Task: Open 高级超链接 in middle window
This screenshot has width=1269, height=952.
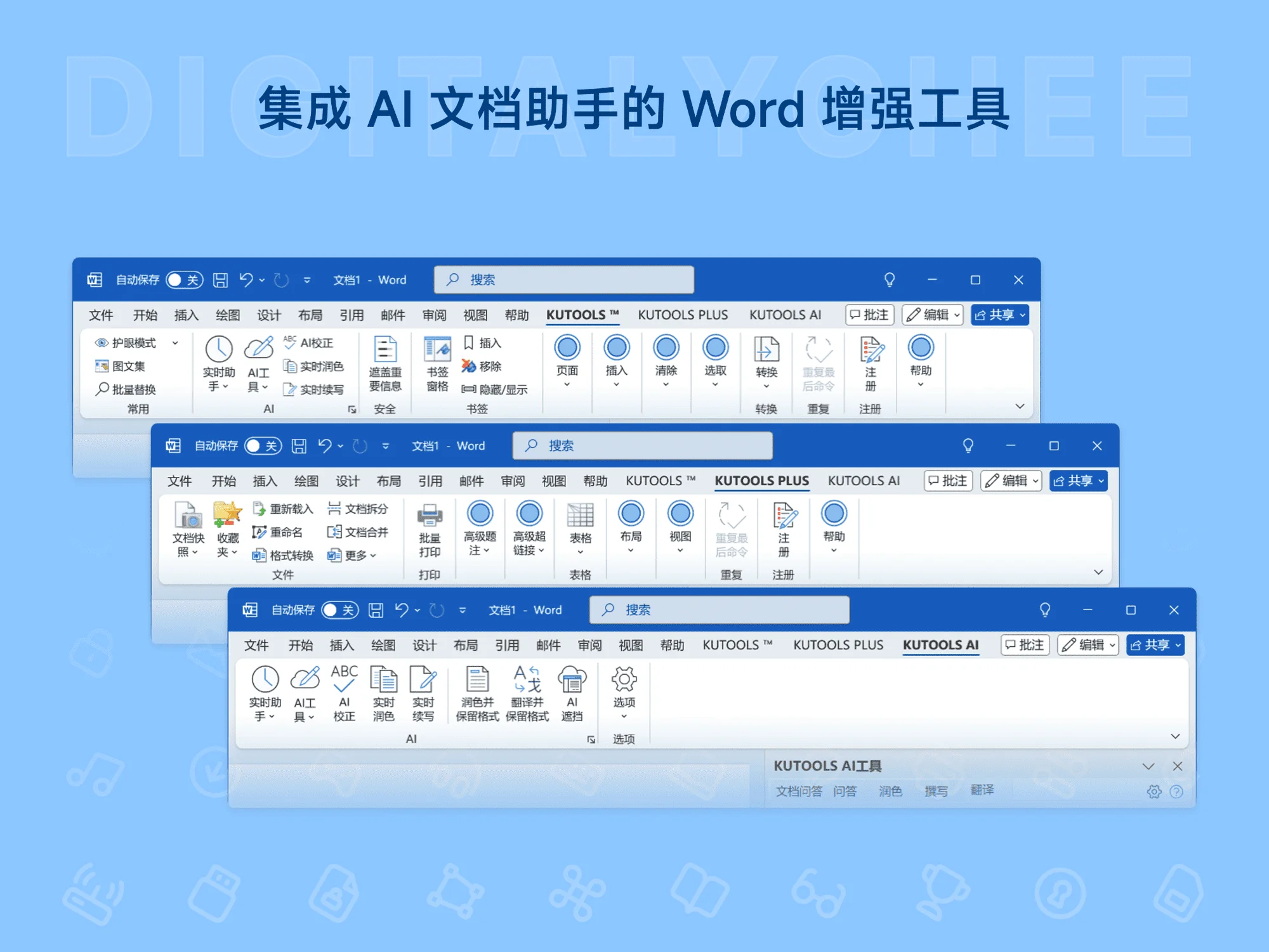Action: [x=529, y=528]
